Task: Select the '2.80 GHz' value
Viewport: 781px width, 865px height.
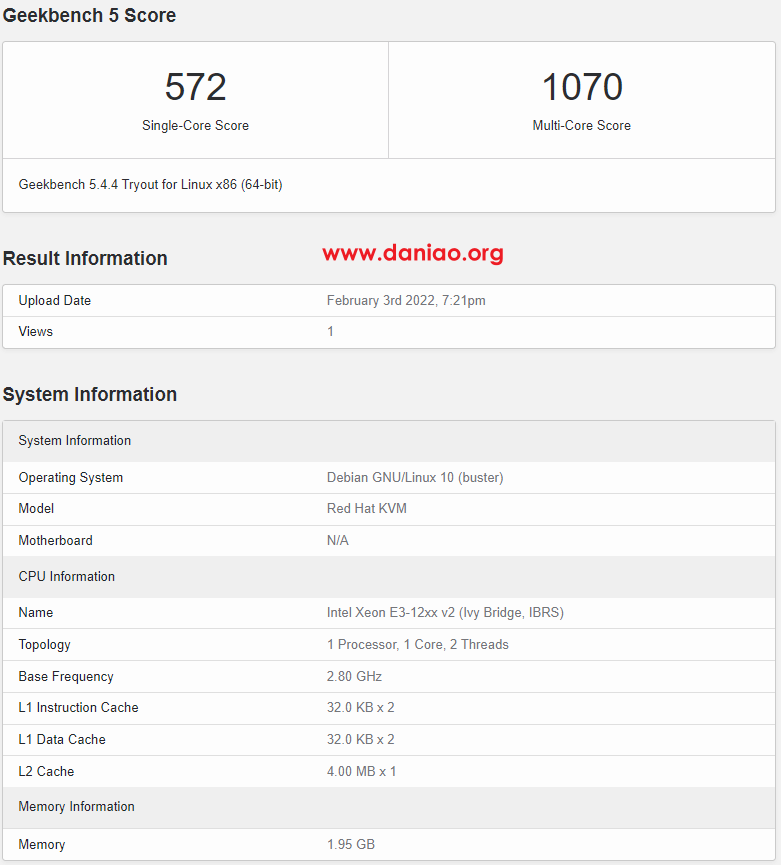Action: click(354, 677)
